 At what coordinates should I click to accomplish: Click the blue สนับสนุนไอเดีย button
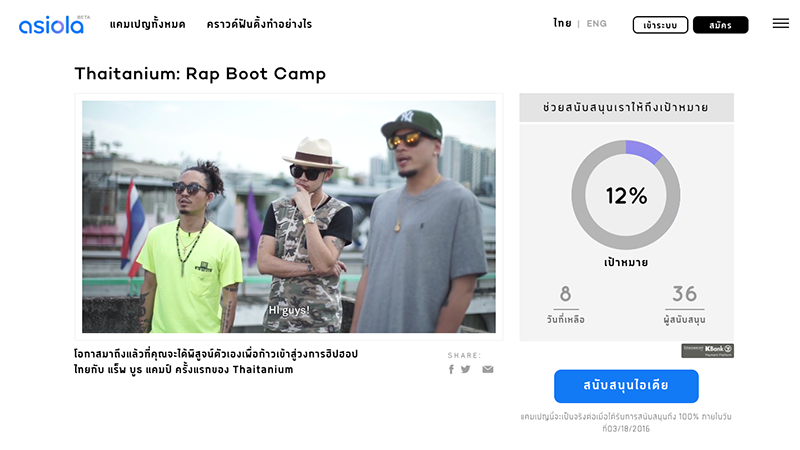click(626, 386)
